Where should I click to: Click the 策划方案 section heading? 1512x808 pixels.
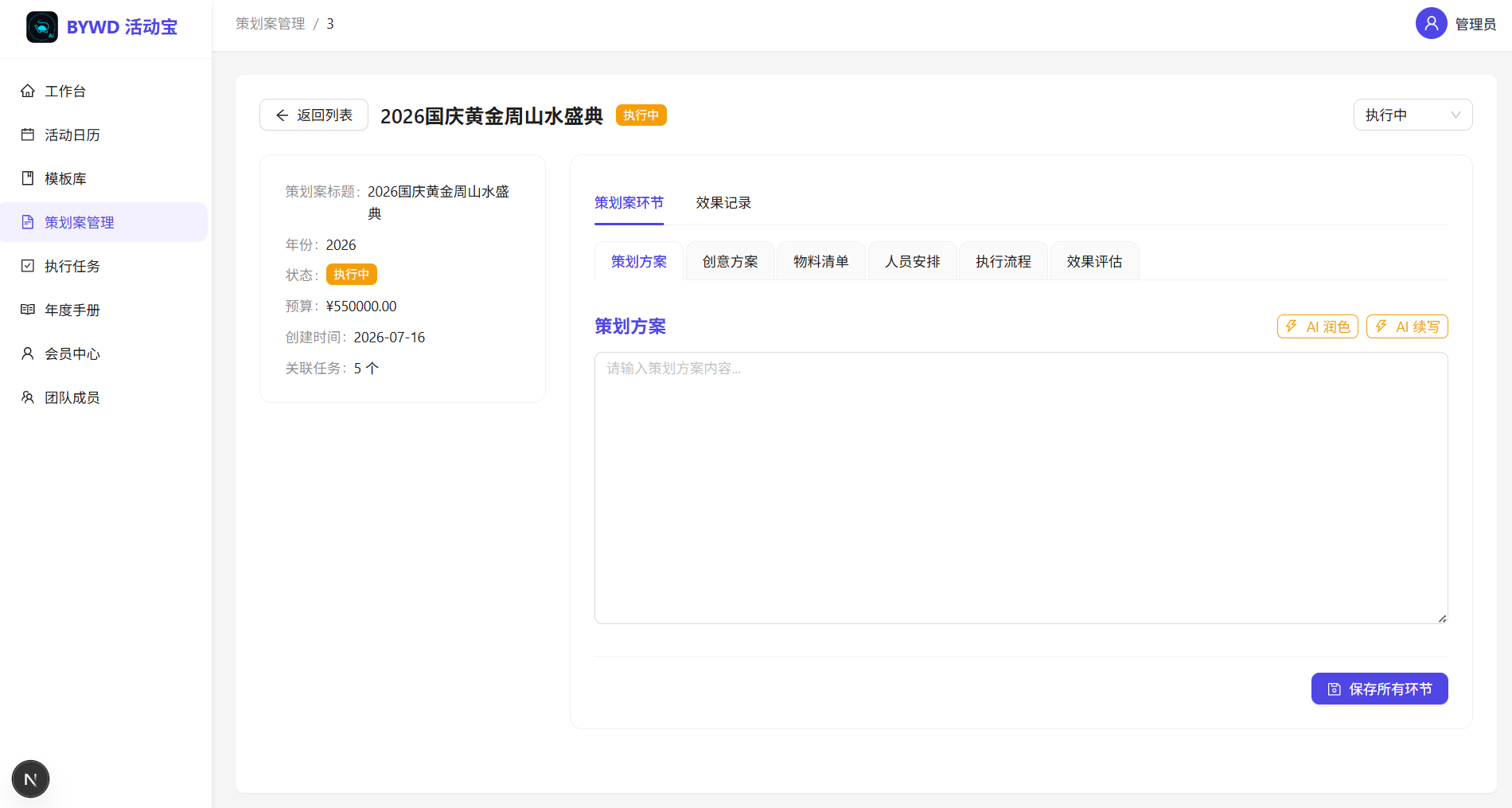click(630, 326)
